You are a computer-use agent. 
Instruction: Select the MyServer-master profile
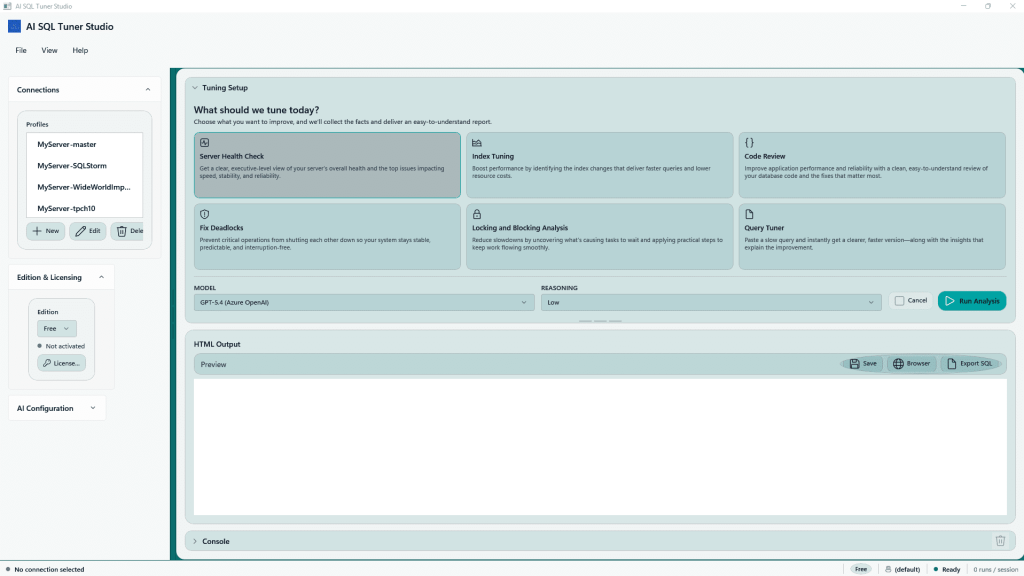point(84,144)
